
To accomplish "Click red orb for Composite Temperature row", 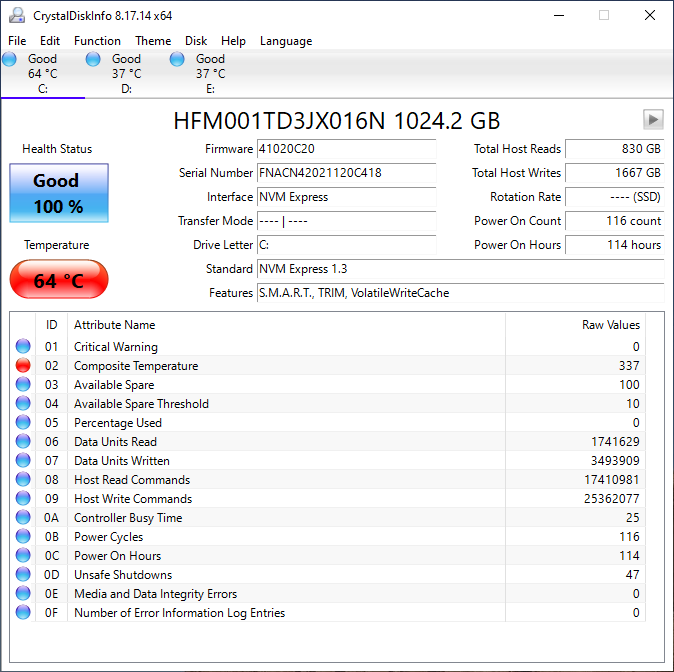I will coord(23,365).
